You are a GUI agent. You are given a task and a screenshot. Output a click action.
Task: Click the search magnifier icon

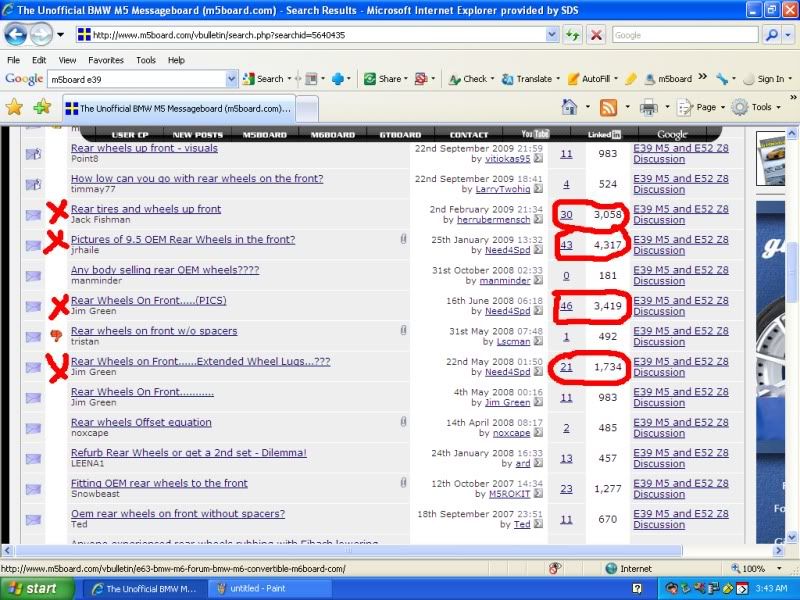(x=772, y=35)
